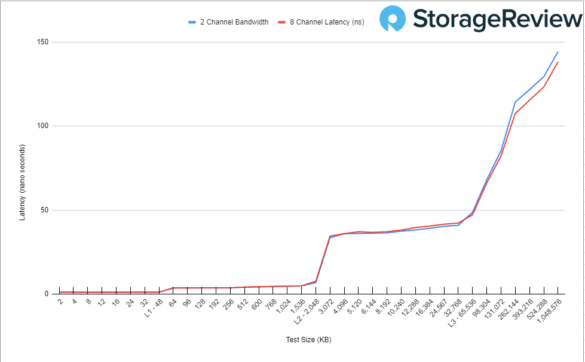Screen dimensions: 585x362
Task: Click the 150 value on y-axis
Action: tap(43, 42)
